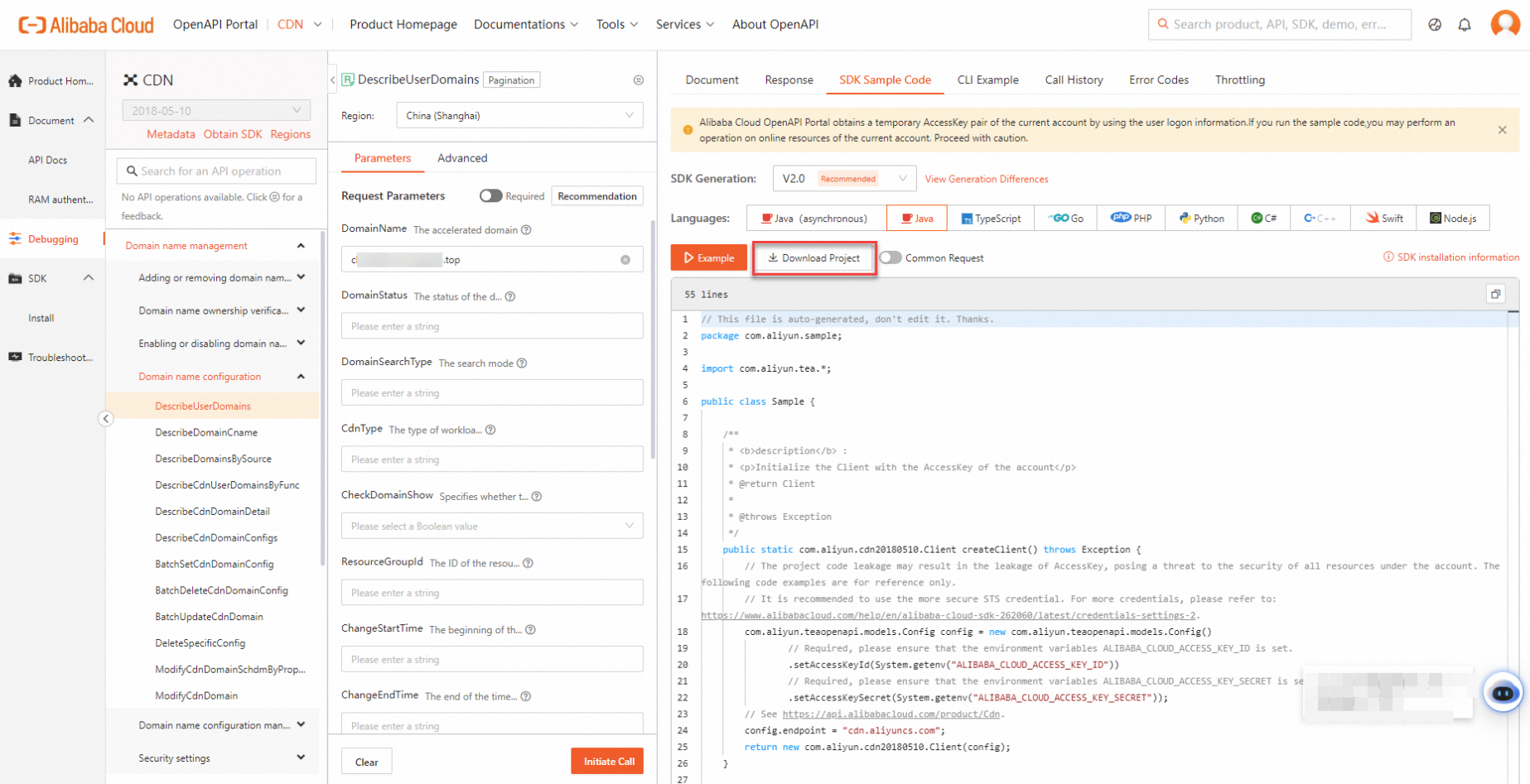Open Debugging in left sidebar
Image resolution: width=1530 pixels, height=784 pixels.
(51, 239)
